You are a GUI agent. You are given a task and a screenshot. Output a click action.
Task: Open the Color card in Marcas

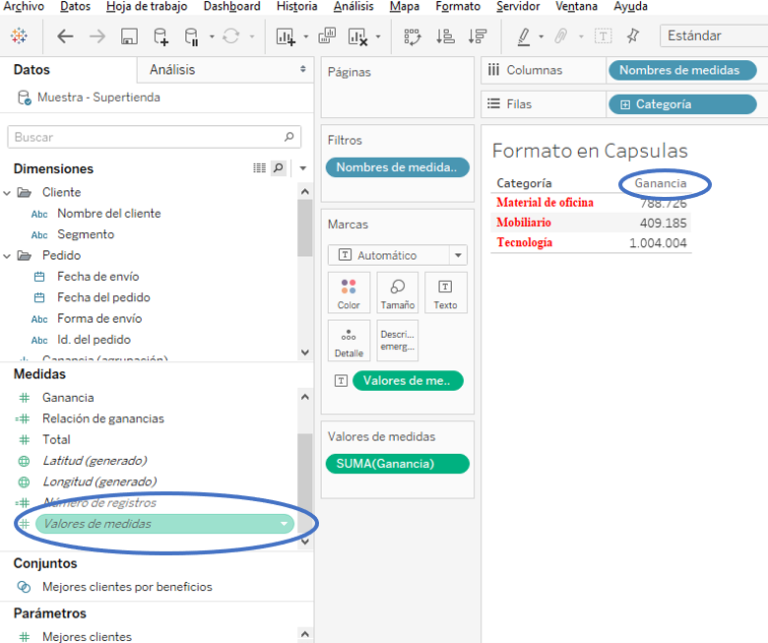click(348, 293)
